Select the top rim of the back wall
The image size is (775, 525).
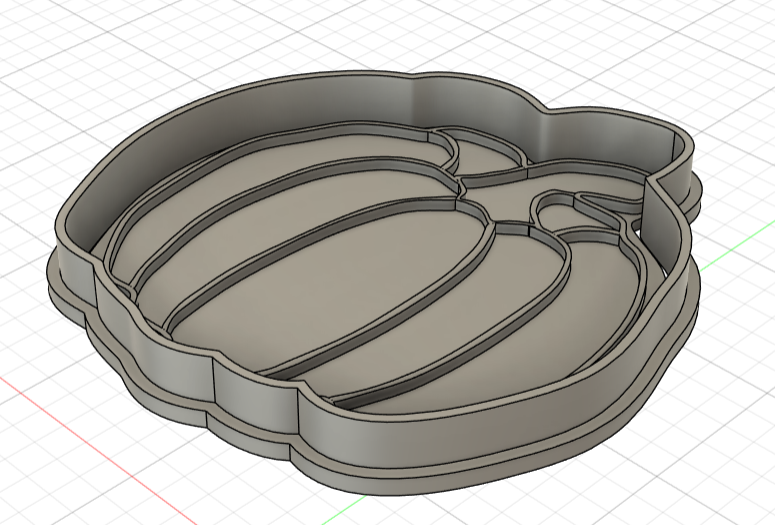pos(300,81)
